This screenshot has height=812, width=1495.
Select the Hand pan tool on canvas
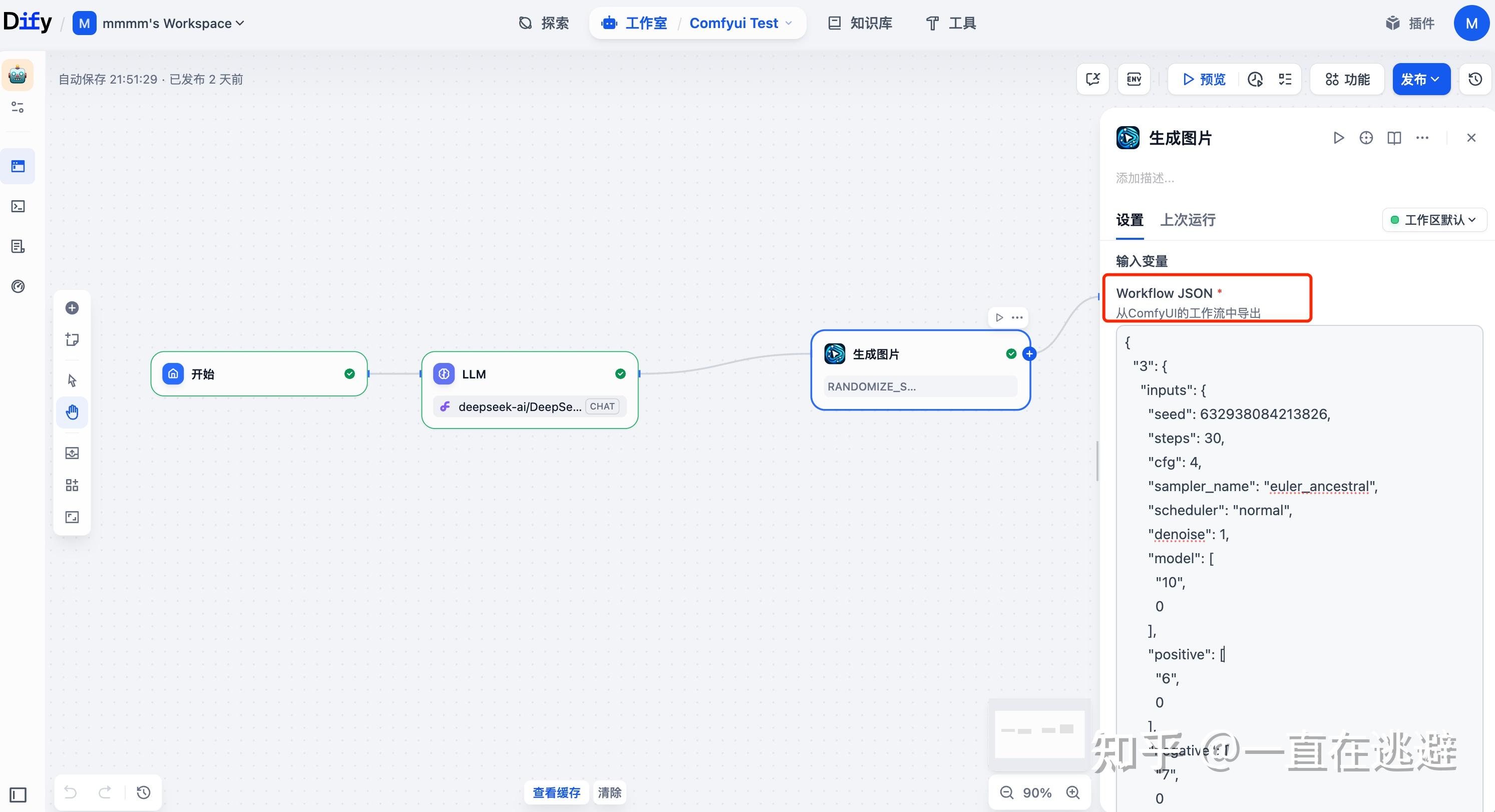72,412
